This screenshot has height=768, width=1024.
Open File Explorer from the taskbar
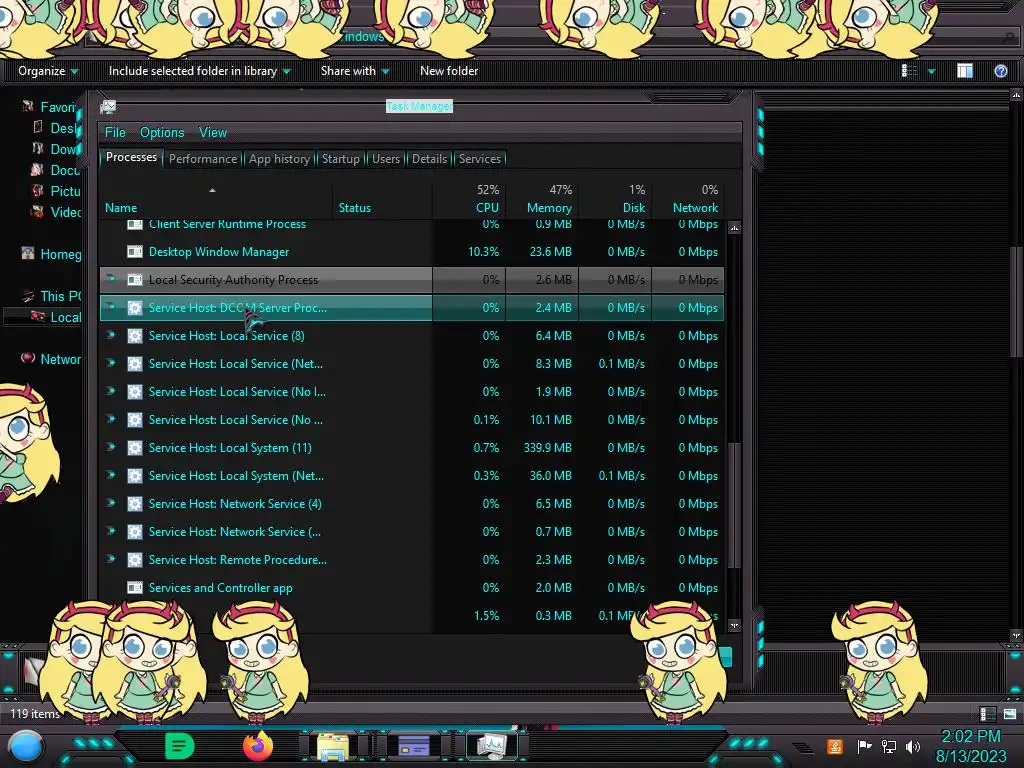point(333,746)
